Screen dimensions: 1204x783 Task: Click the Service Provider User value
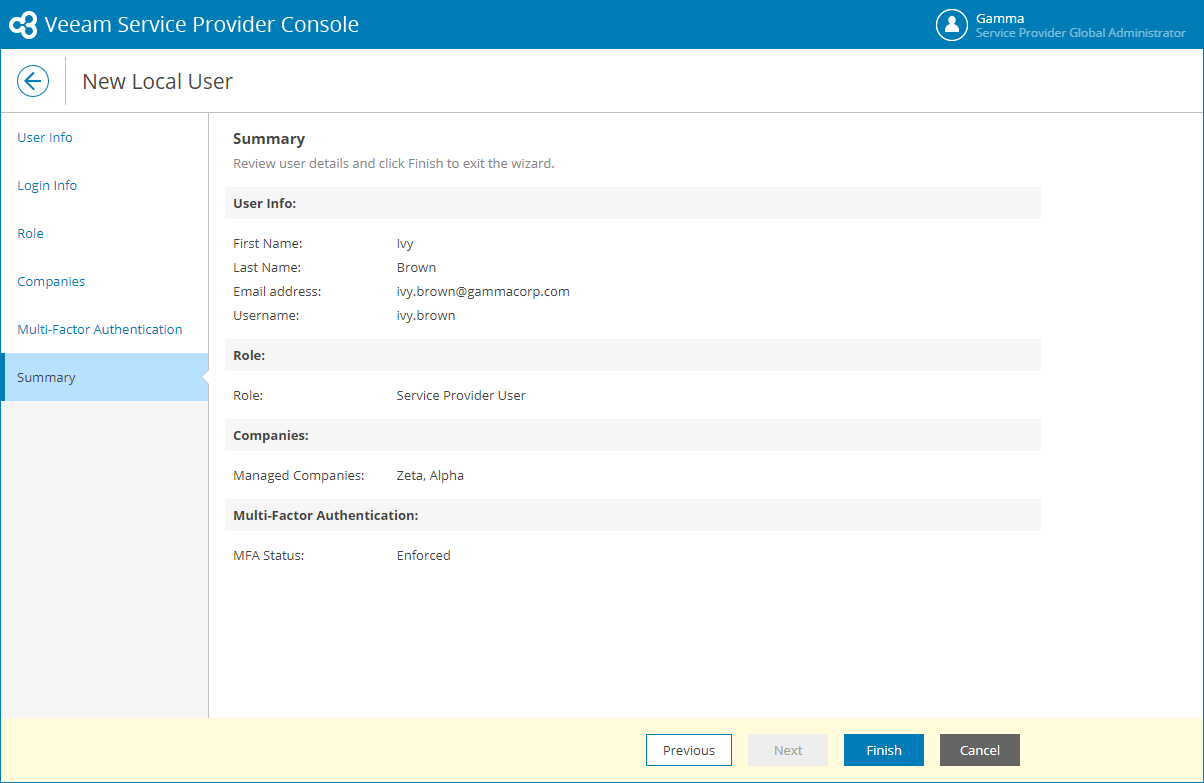(461, 395)
